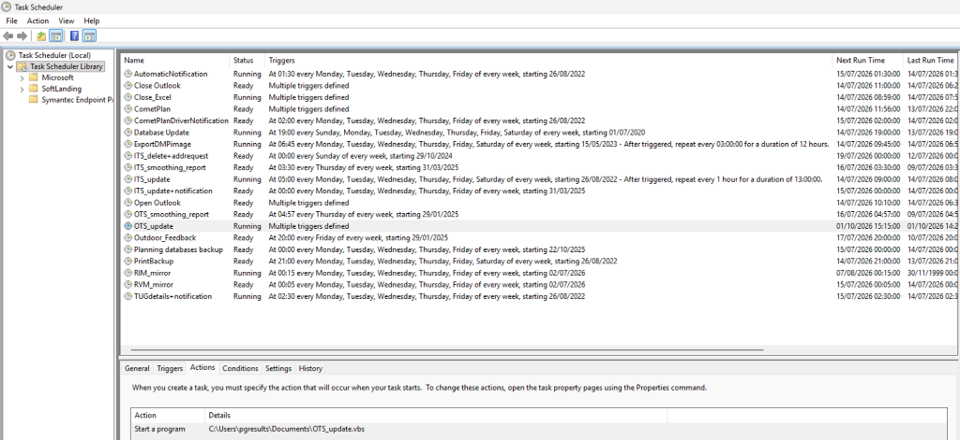
Task: Click Next Run Time 07/08/2026 00:15:00 cell
Action: [x=868, y=273]
